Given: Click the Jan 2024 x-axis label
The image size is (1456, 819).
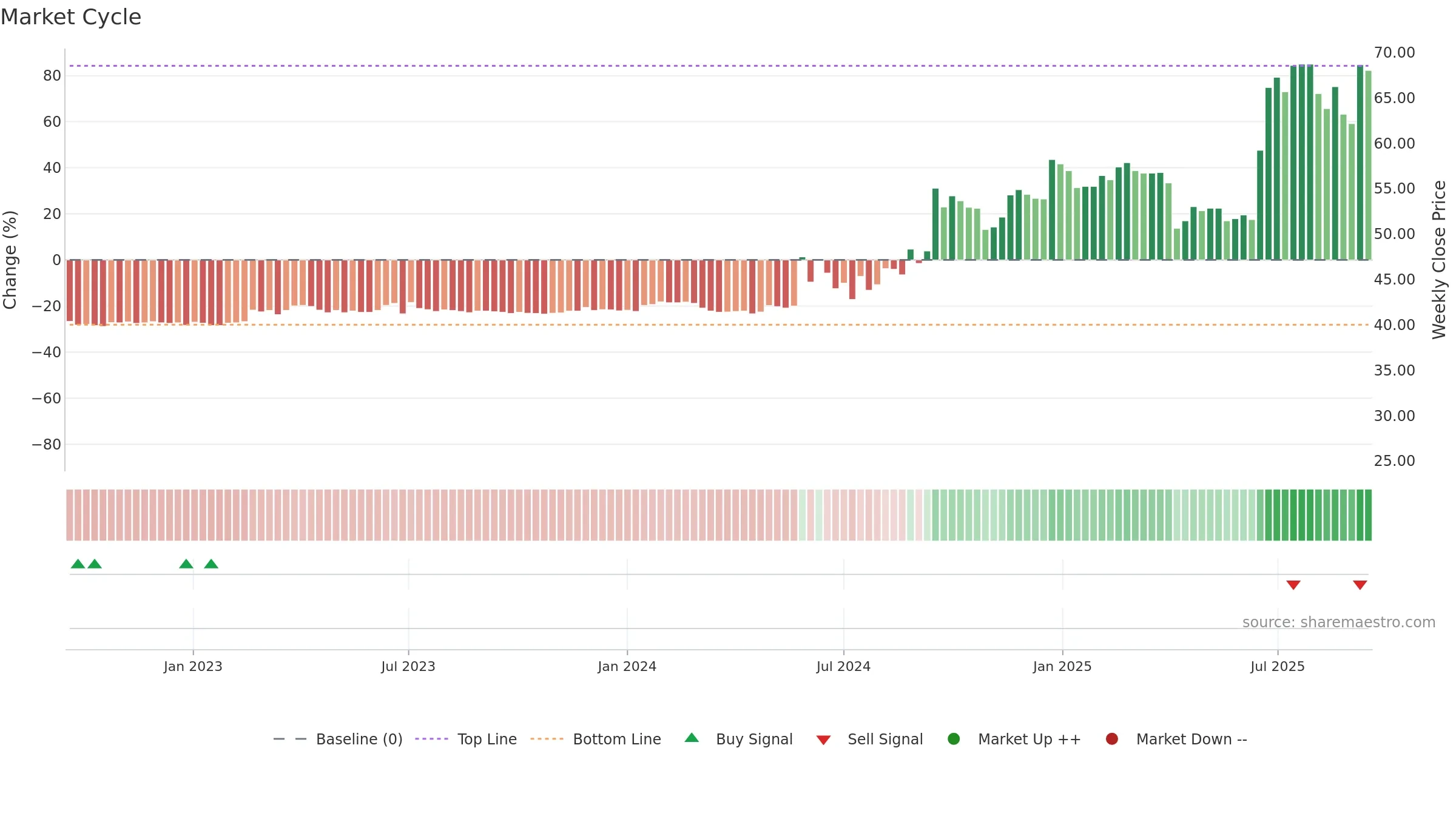Looking at the screenshot, I should point(627,667).
